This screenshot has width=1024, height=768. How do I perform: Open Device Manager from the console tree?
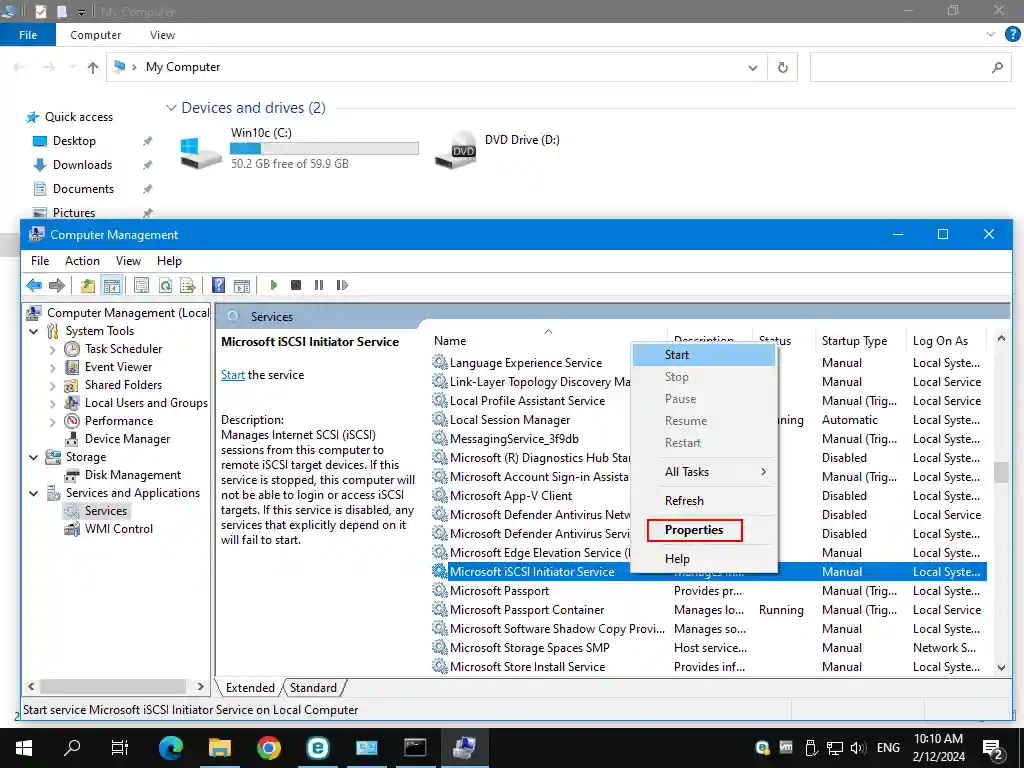point(127,439)
